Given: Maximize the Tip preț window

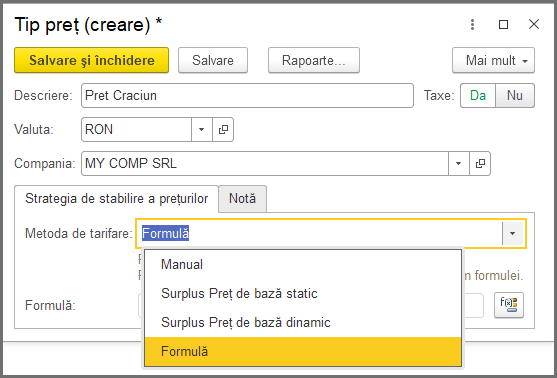Looking at the screenshot, I should point(503,25).
